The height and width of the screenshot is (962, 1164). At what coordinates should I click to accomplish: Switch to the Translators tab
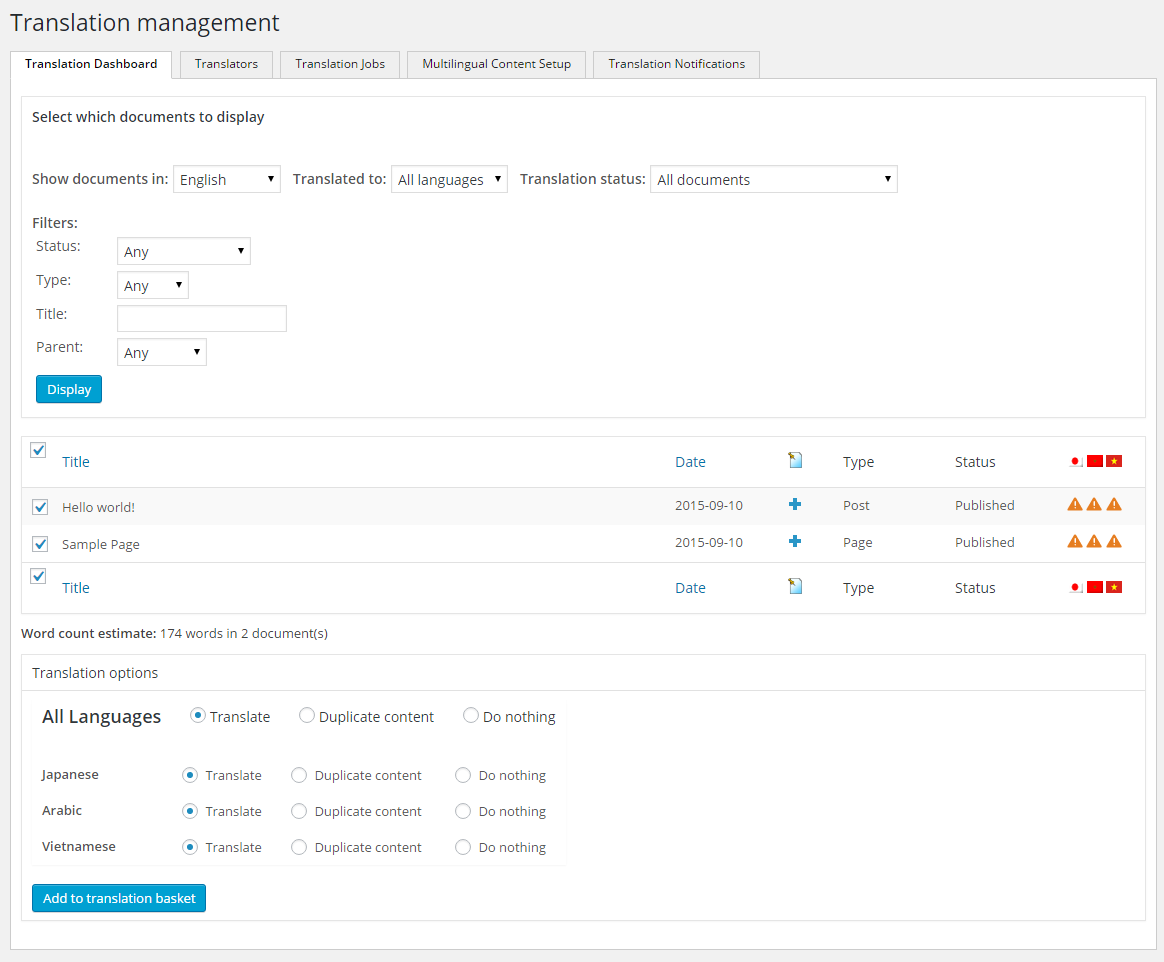(x=226, y=64)
